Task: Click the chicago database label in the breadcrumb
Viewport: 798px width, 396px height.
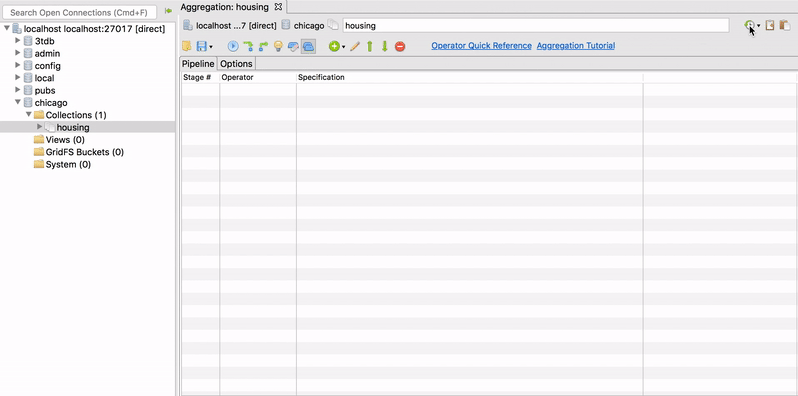Action: (309, 25)
